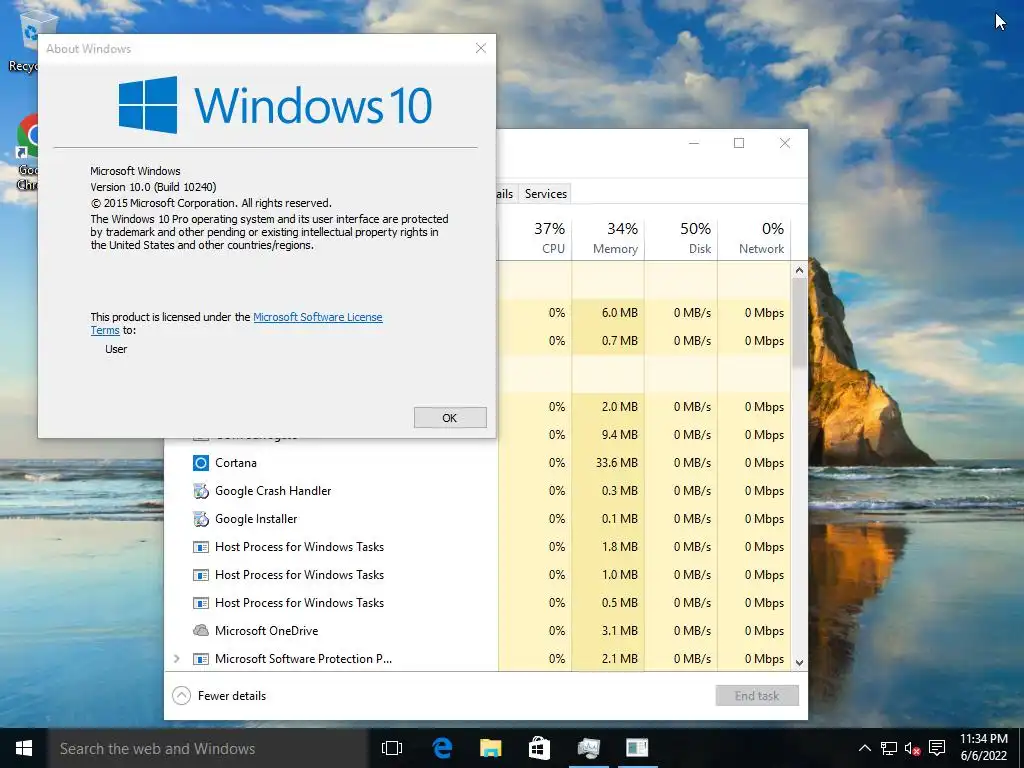The height and width of the screenshot is (768, 1024).
Task: Expand Microsoft Software Protection process group
Action: (x=176, y=659)
